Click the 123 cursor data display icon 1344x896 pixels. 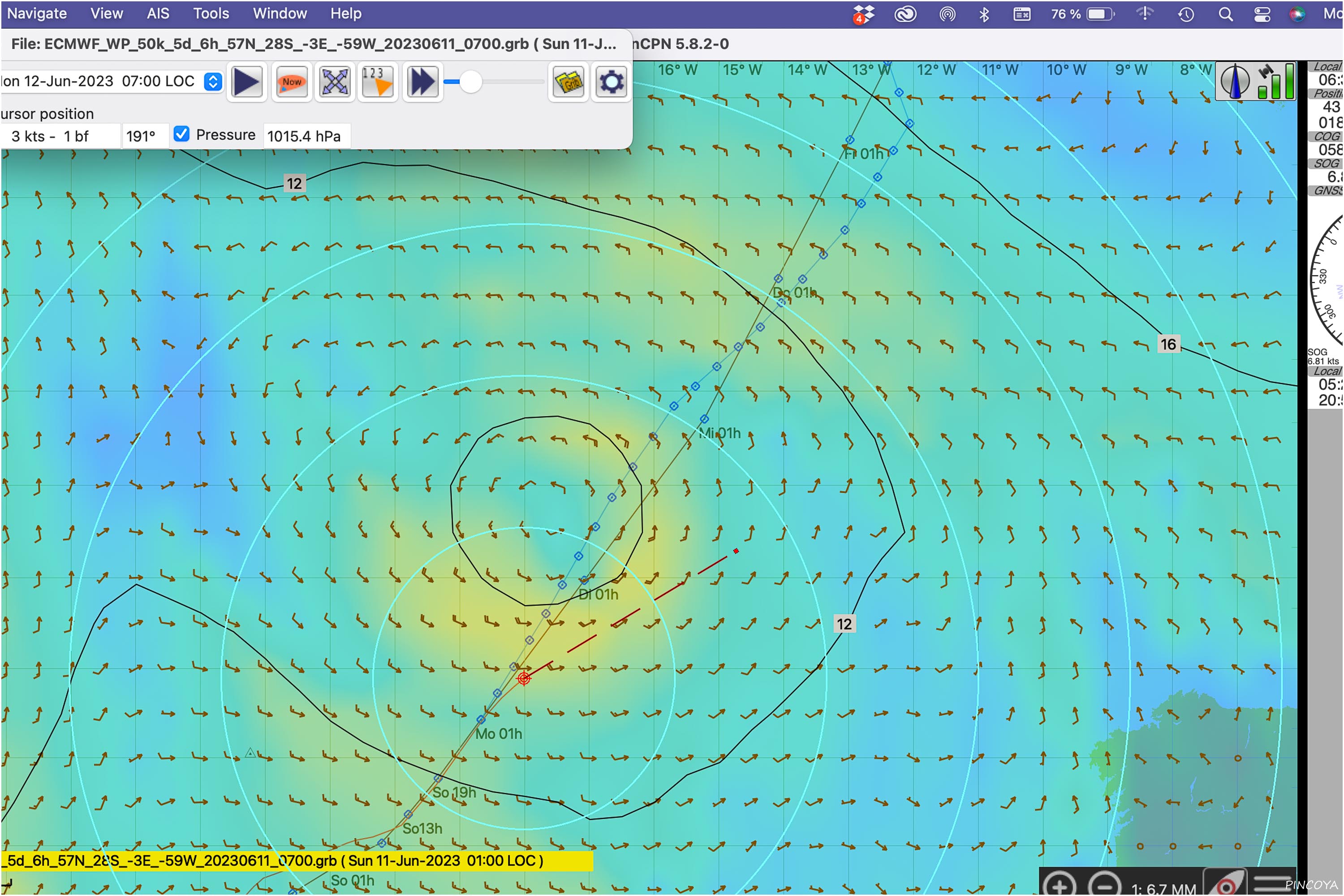click(x=378, y=82)
